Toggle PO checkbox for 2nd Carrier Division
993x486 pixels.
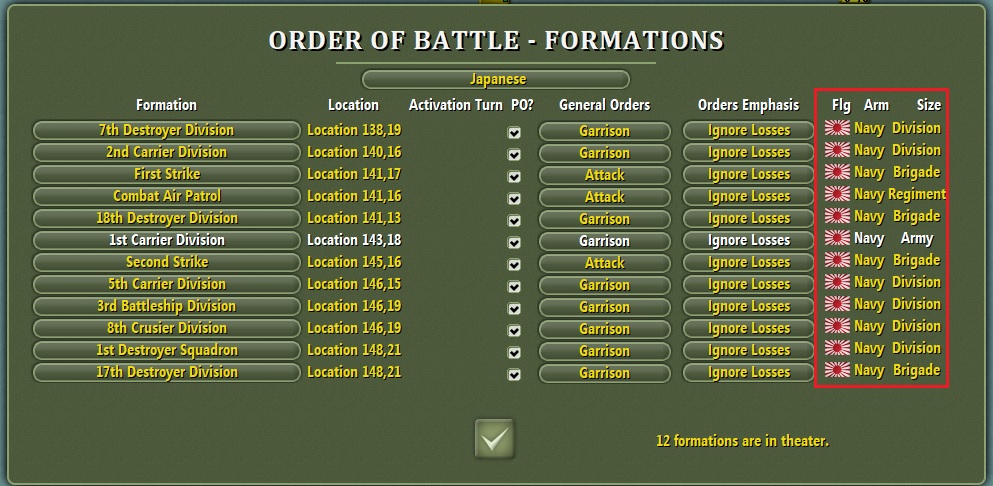click(514, 155)
